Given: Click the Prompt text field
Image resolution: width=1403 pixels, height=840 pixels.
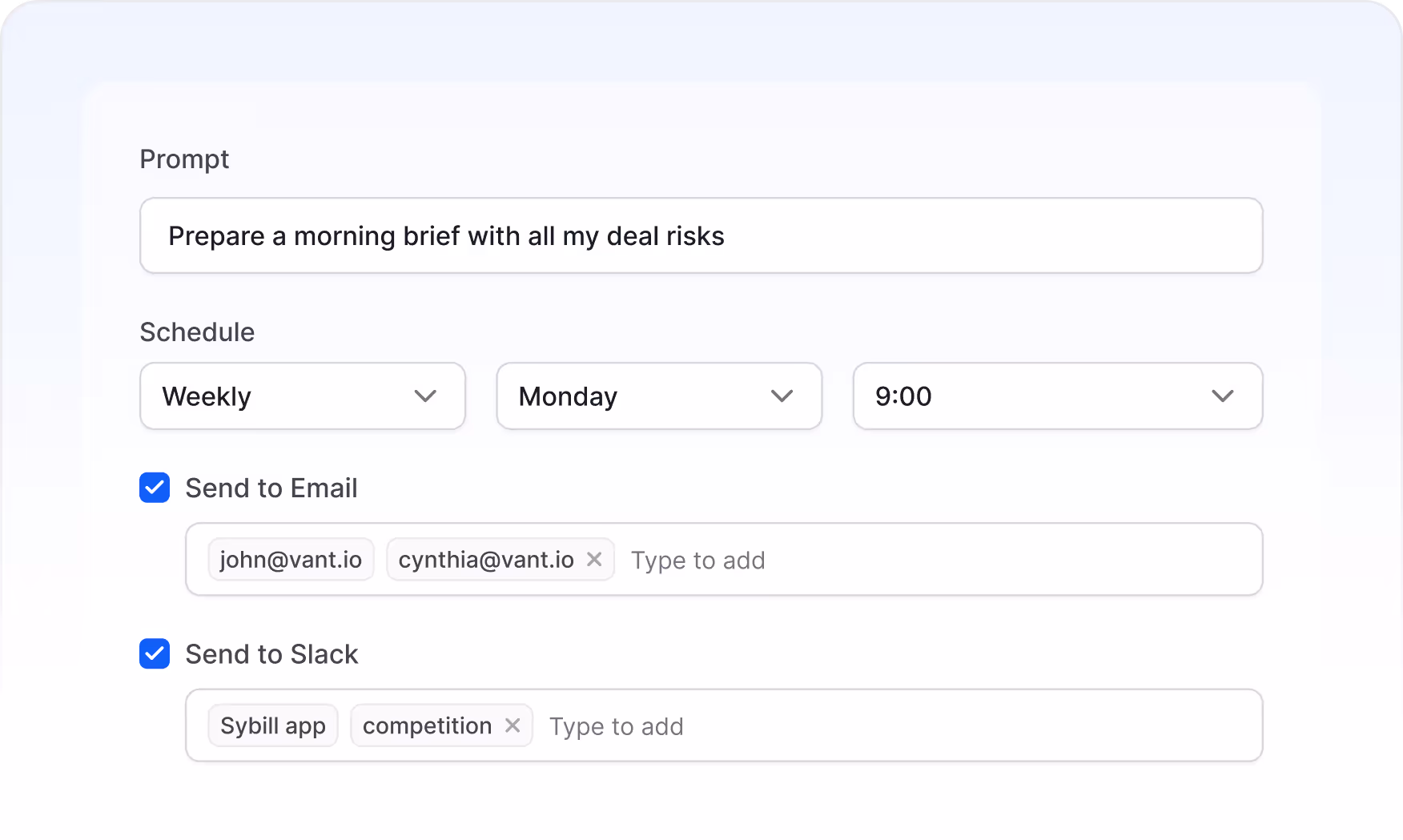Looking at the screenshot, I should click(x=701, y=235).
